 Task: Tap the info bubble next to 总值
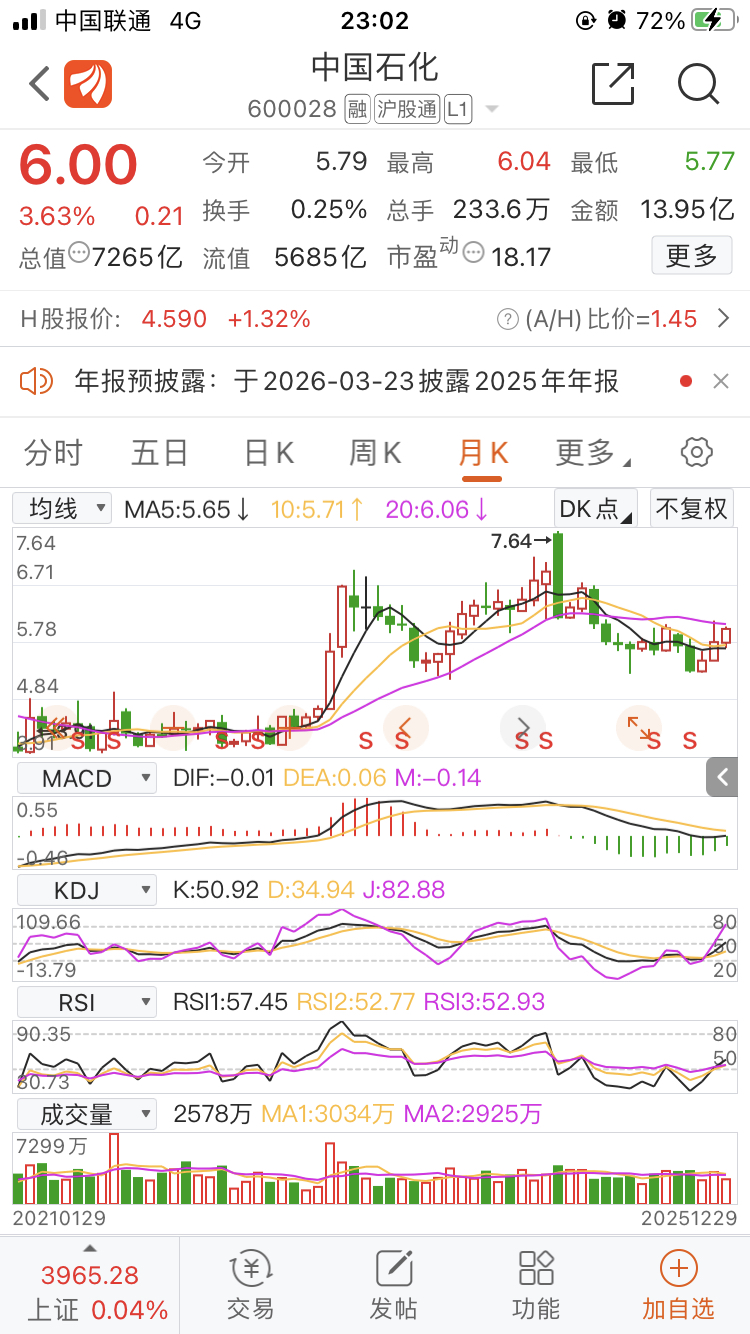[x=78, y=253]
